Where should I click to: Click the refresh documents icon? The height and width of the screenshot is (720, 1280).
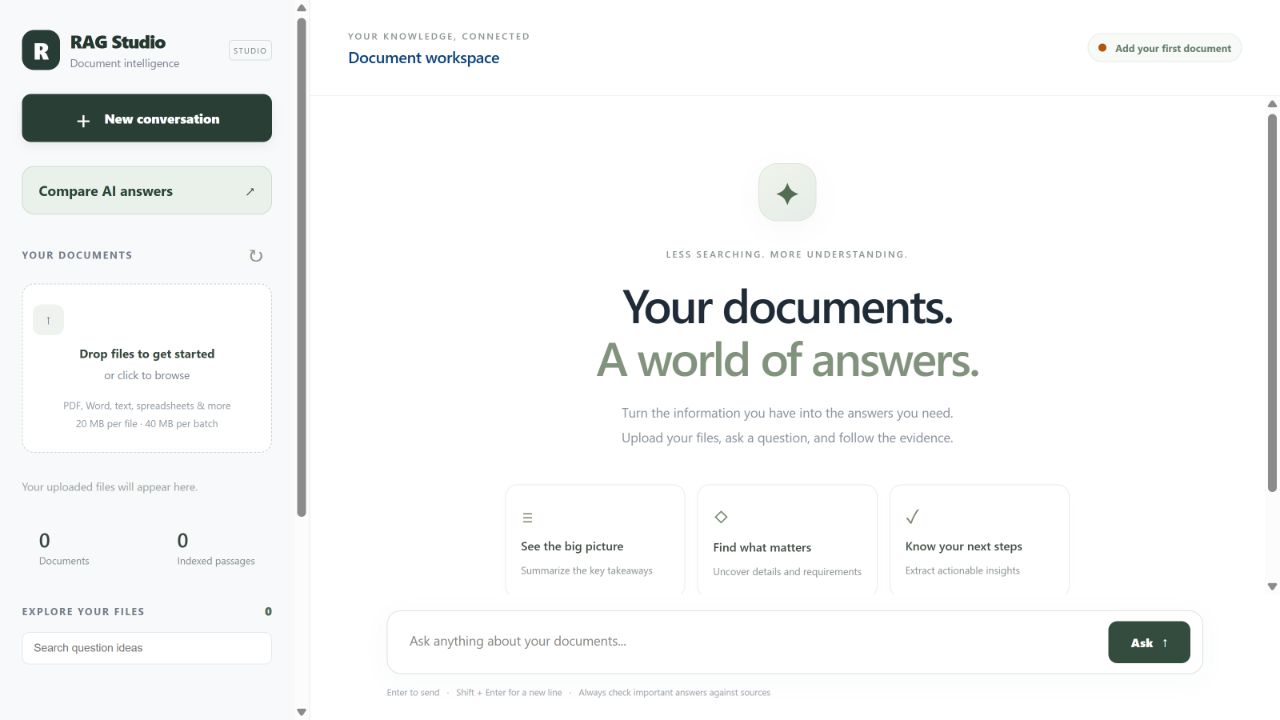256,256
